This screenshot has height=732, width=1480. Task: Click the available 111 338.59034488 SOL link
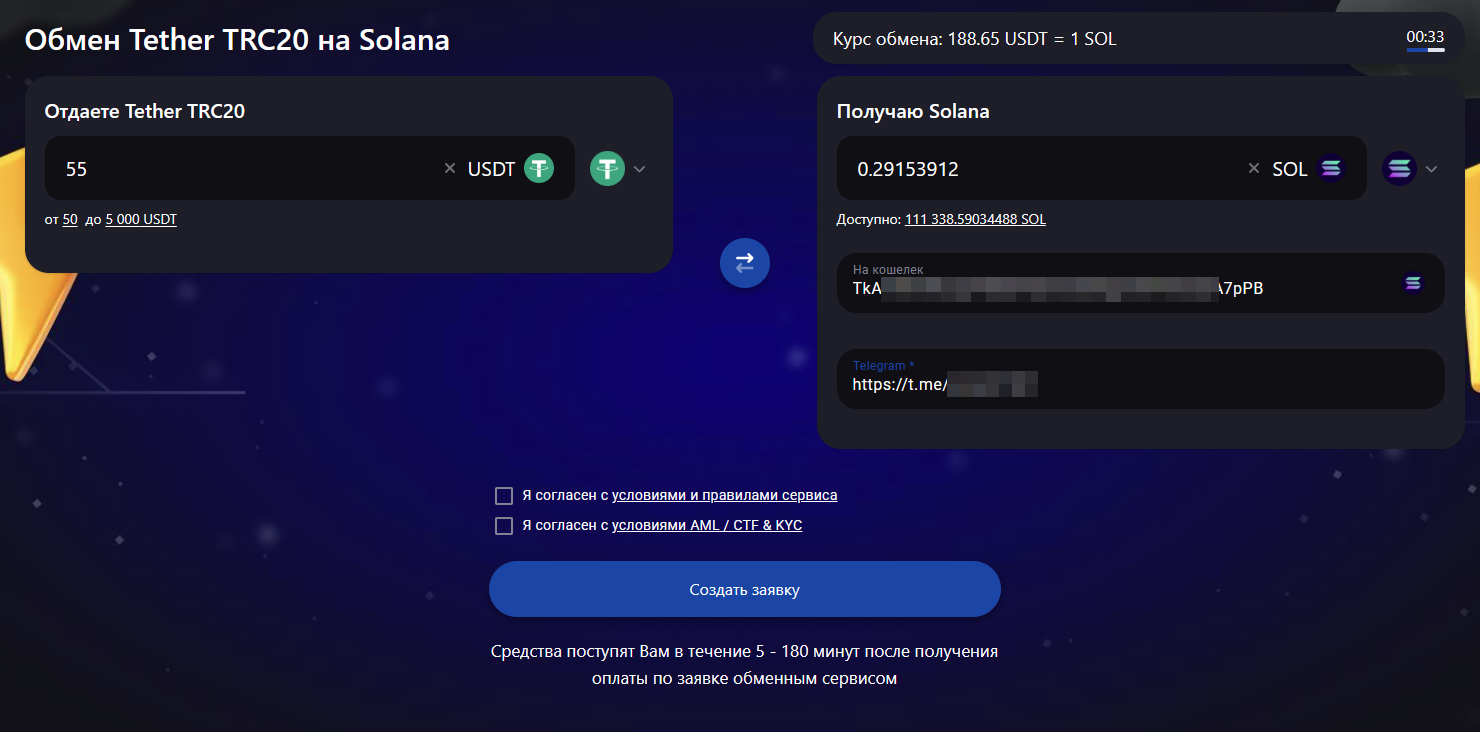click(975, 219)
